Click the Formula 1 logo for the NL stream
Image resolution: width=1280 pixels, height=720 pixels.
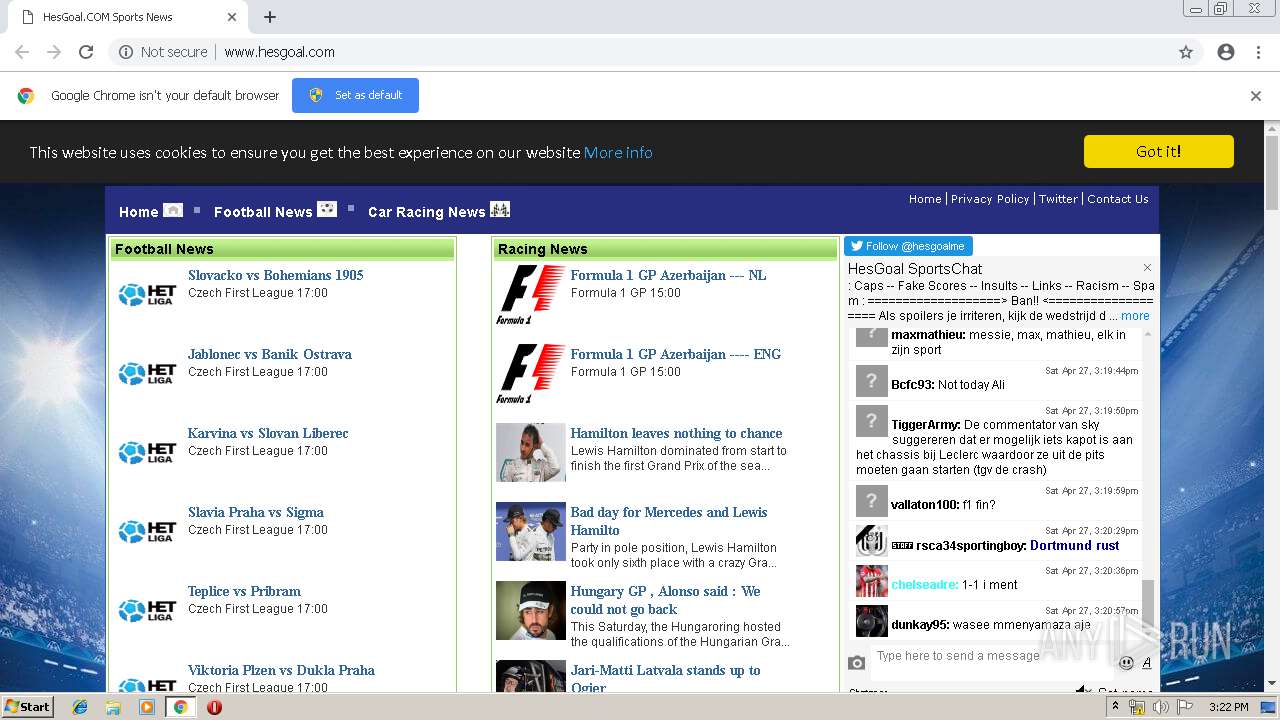pos(531,295)
